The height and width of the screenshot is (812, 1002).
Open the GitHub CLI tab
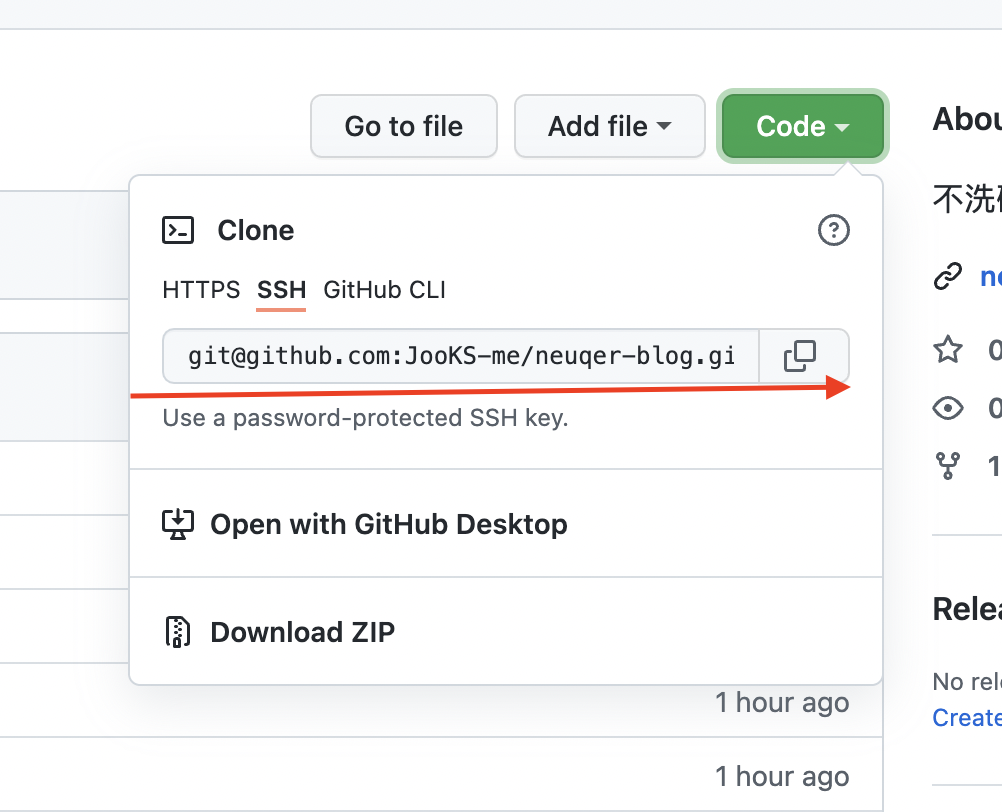[384, 290]
